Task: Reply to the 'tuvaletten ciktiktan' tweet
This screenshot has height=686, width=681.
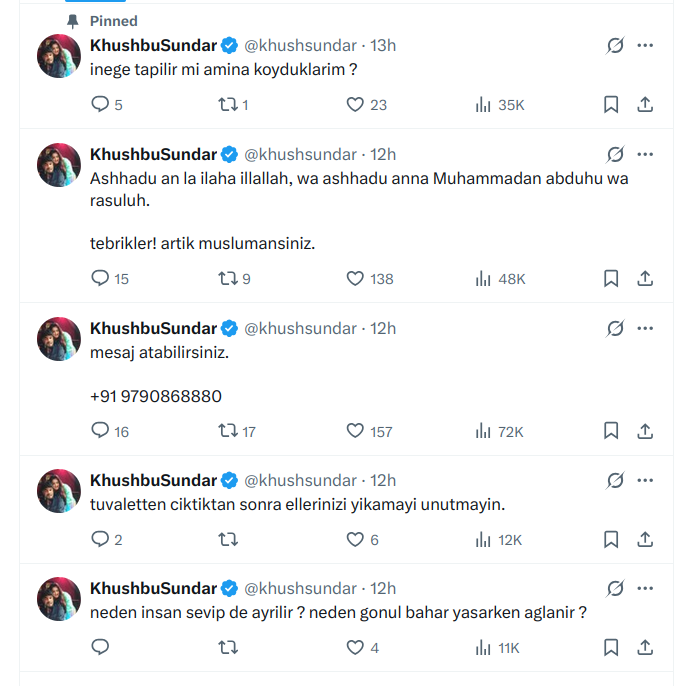Action: pyautogui.click(x=100, y=539)
